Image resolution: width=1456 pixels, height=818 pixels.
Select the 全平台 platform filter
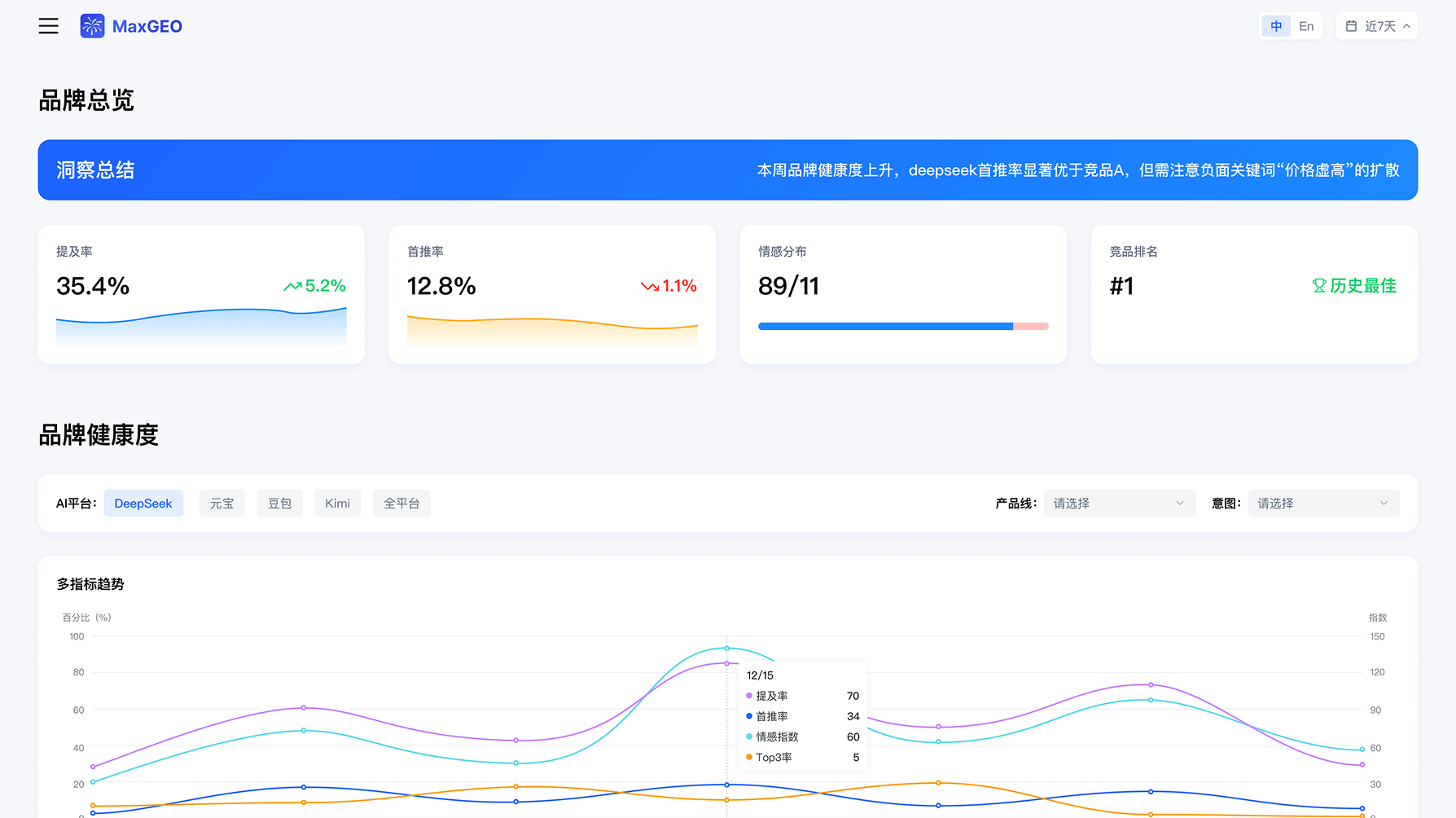[401, 503]
